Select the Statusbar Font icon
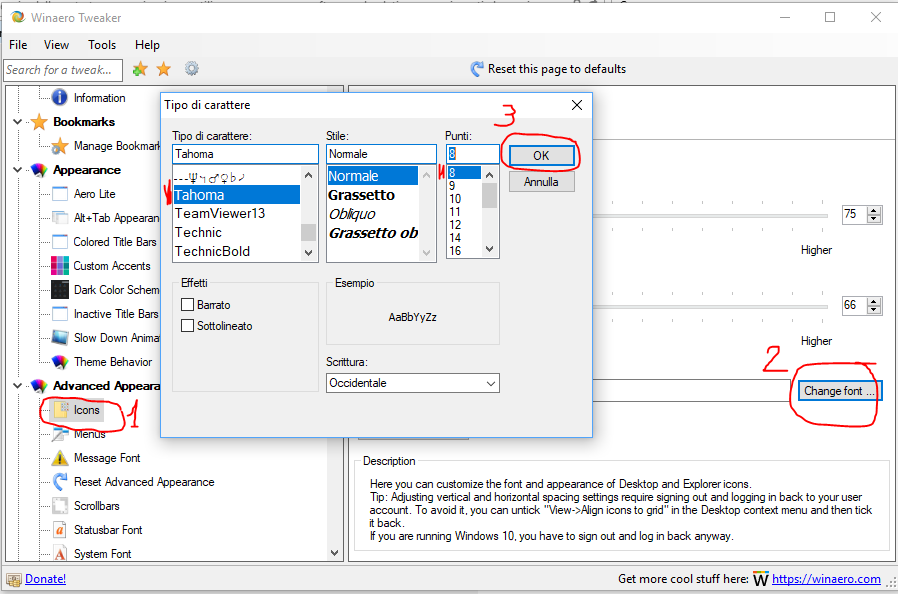This screenshot has height=594, width=898. click(x=59, y=530)
